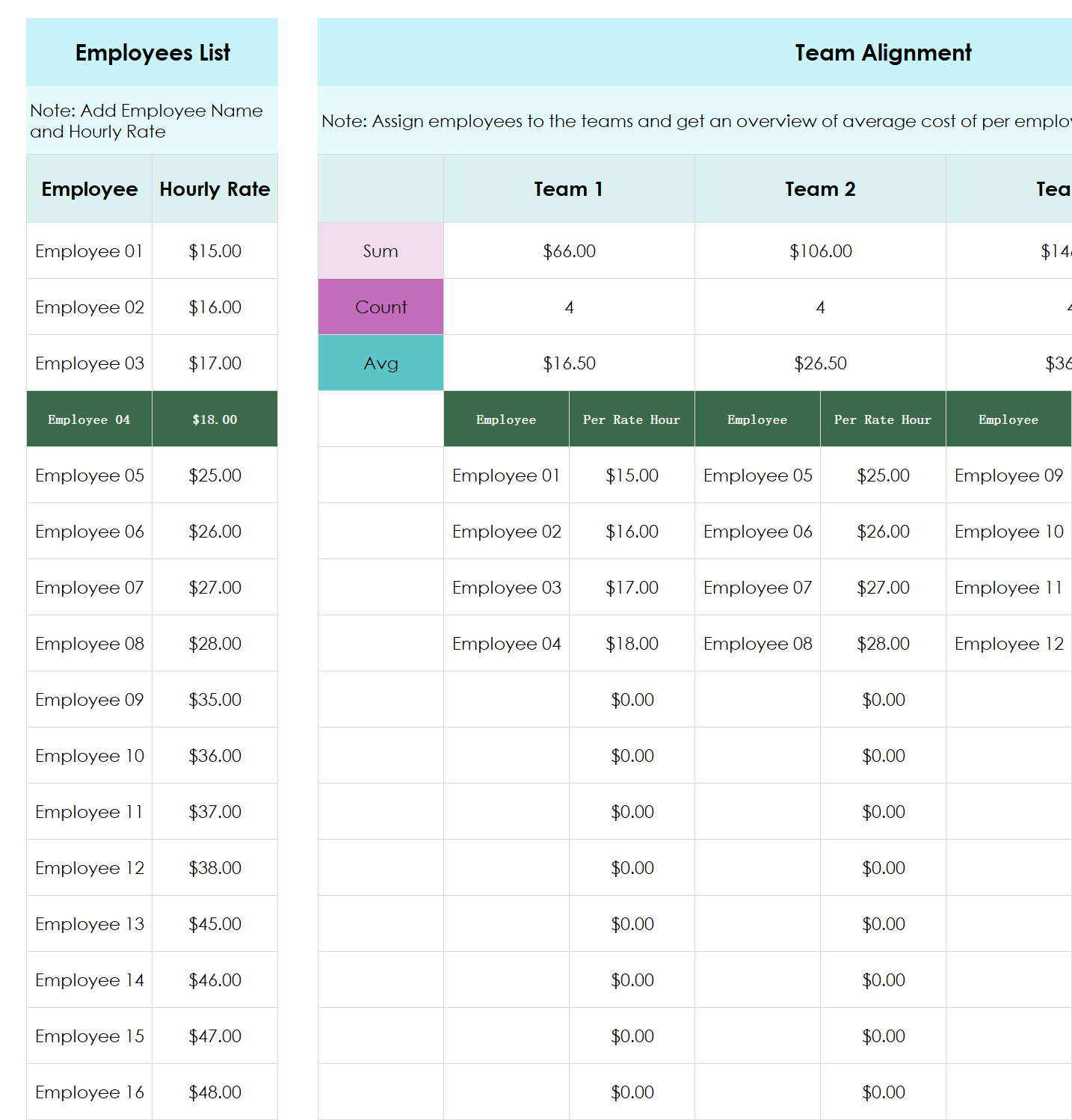Screen dimensions: 1072x1120
Task: Select Team 1 count value 4
Action: [x=569, y=307]
